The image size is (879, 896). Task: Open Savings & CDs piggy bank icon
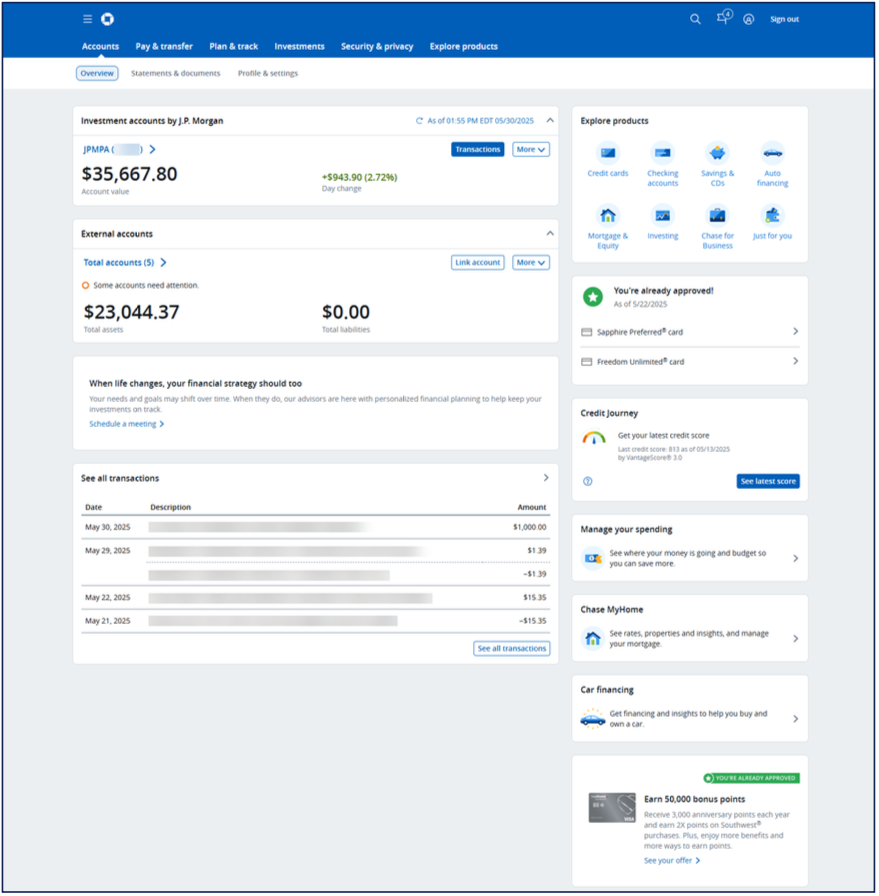719,153
